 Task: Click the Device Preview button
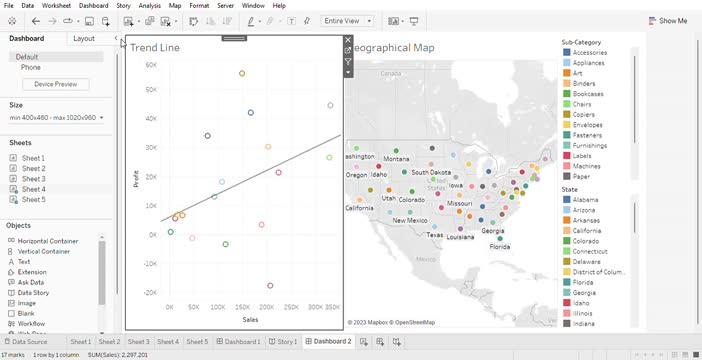(x=56, y=84)
